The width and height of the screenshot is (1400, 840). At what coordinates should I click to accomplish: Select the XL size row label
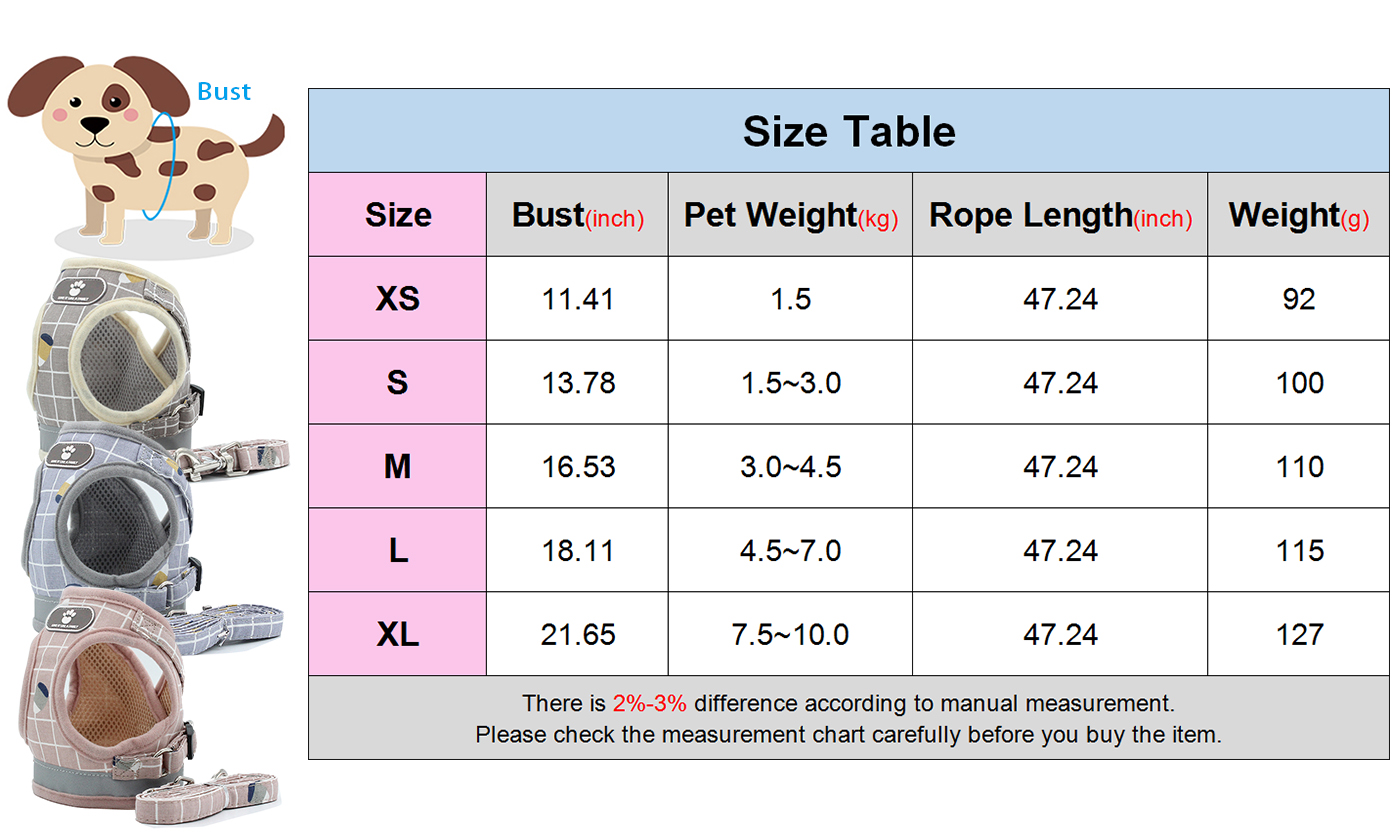pos(398,635)
